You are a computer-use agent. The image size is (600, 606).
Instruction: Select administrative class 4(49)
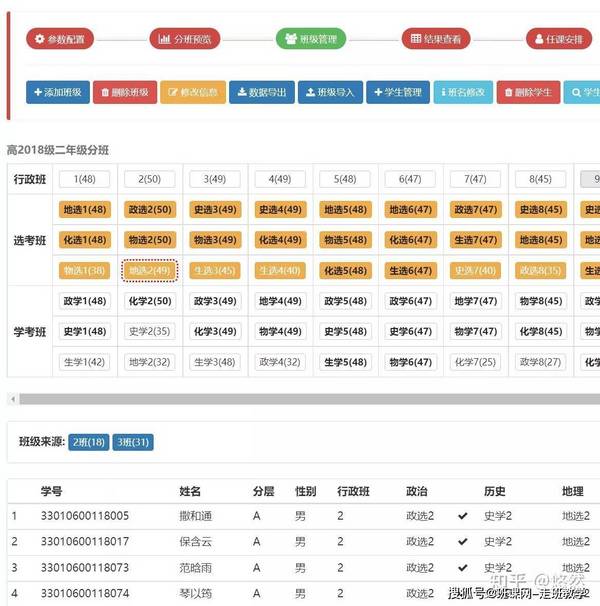pyautogui.click(x=280, y=179)
